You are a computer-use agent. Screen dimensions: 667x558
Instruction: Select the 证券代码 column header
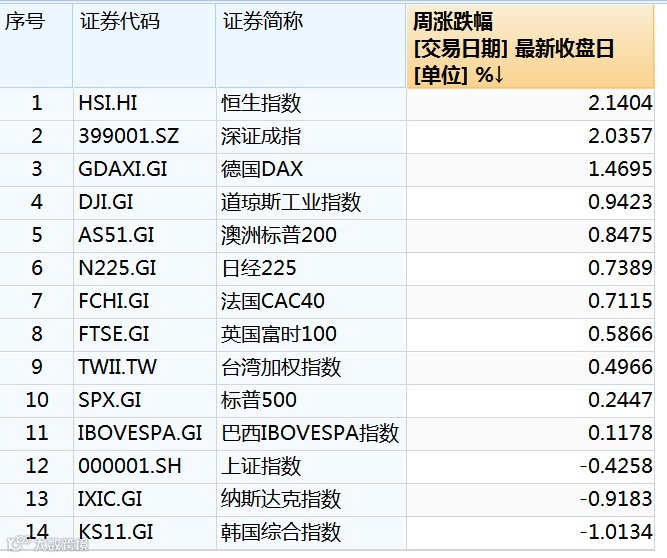click(x=144, y=46)
